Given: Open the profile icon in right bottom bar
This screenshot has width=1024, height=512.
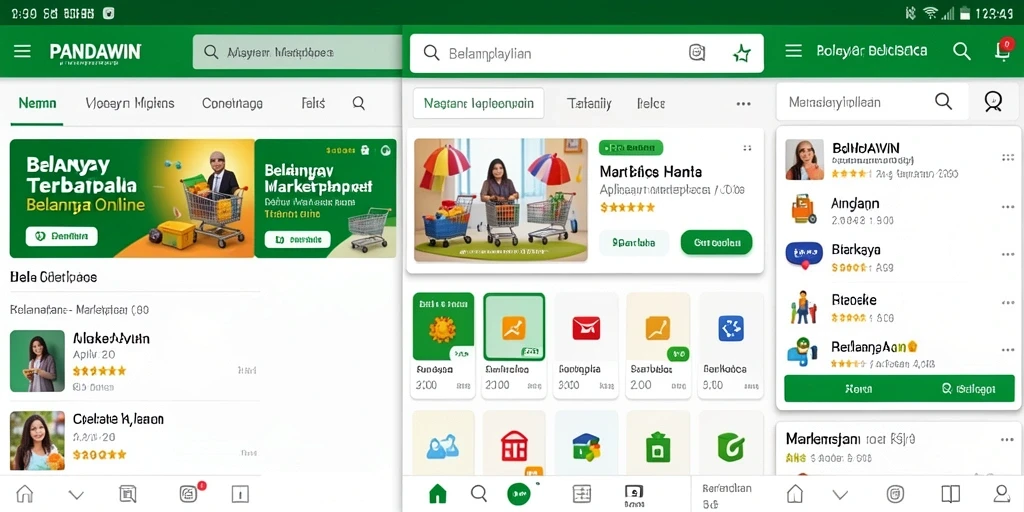Looking at the screenshot, I should pos(1001,494).
